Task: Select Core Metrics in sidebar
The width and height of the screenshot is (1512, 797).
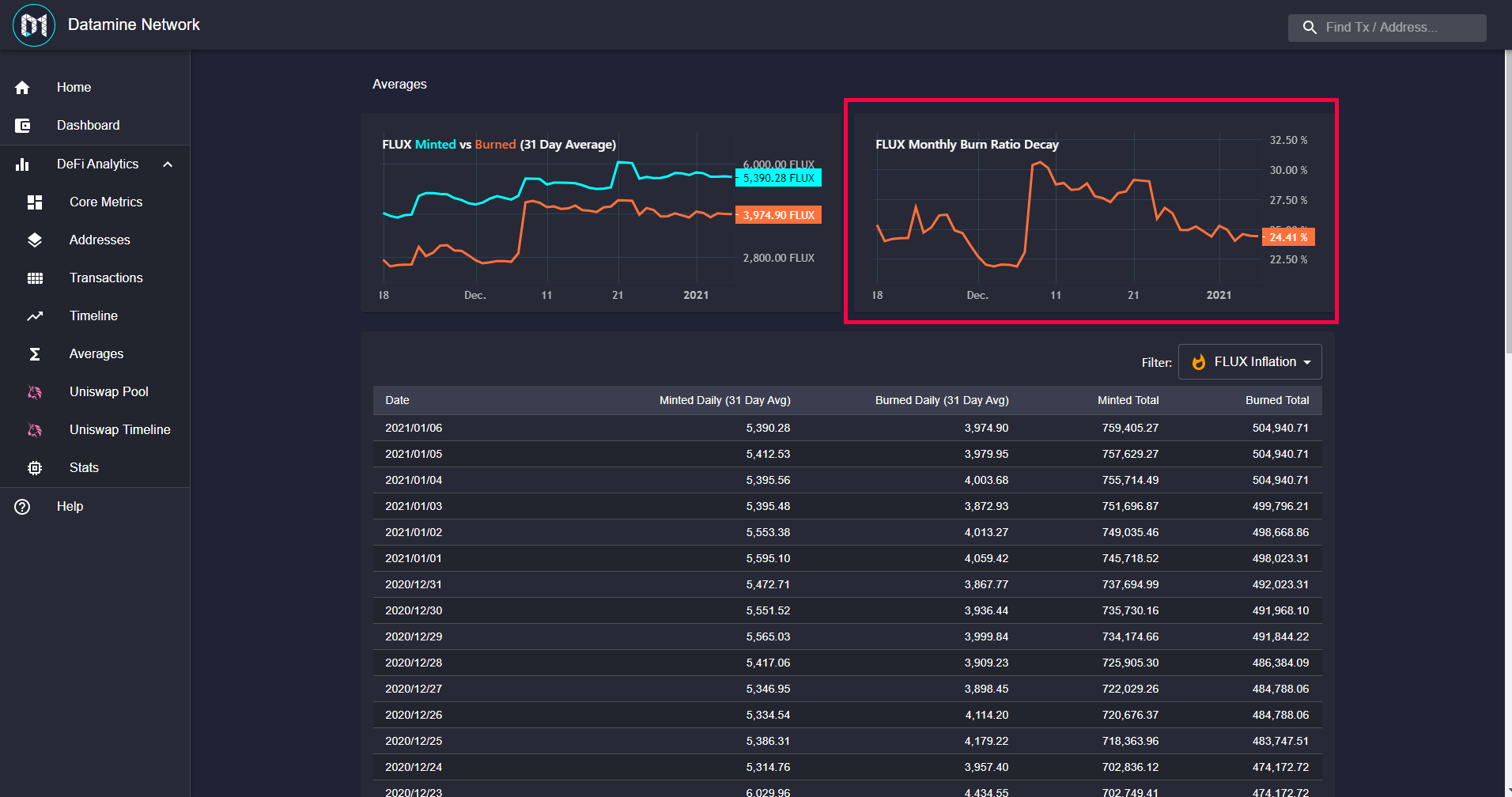Action: [95, 202]
